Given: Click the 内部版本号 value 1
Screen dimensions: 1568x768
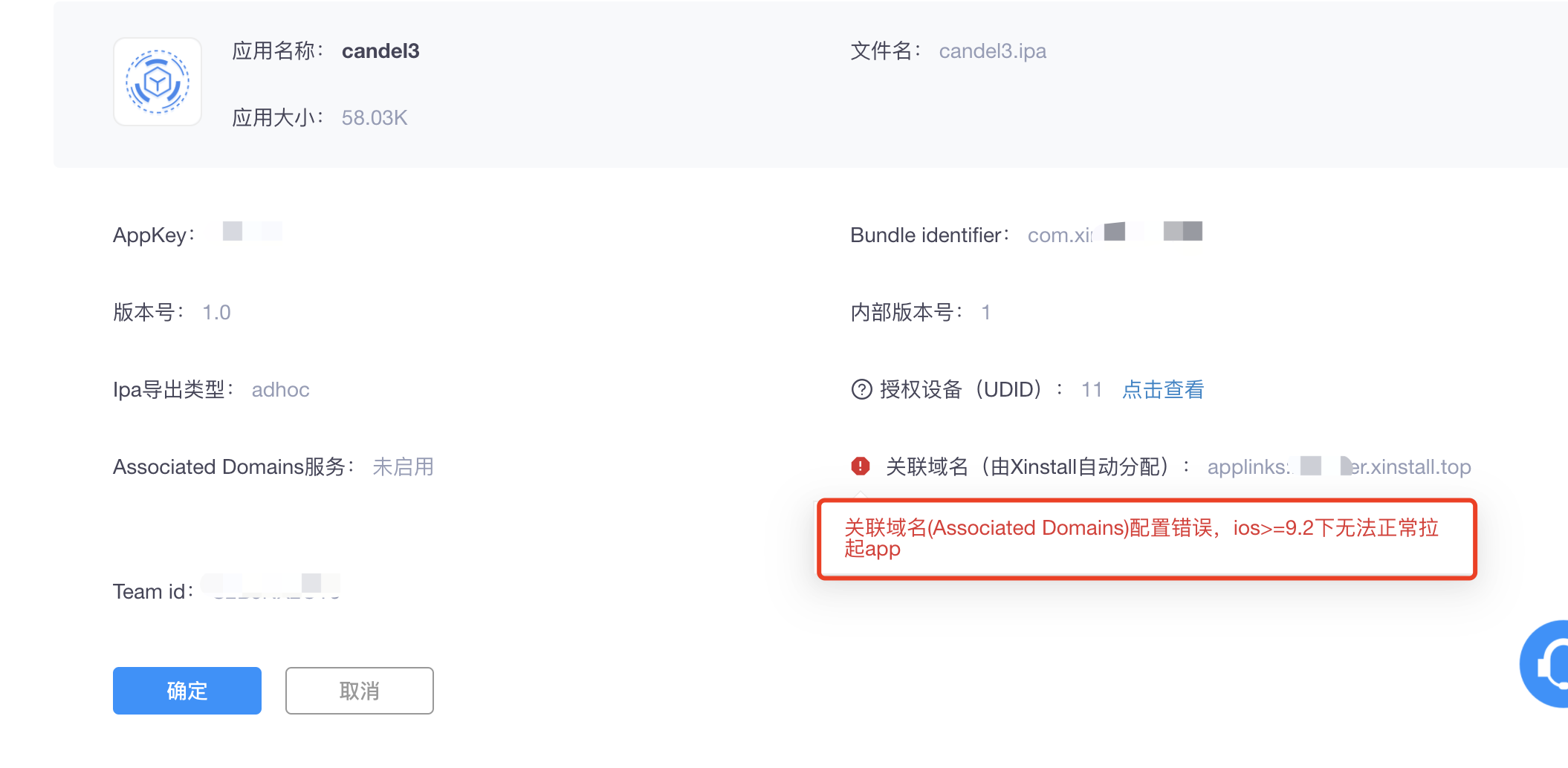Looking at the screenshot, I should [x=986, y=313].
